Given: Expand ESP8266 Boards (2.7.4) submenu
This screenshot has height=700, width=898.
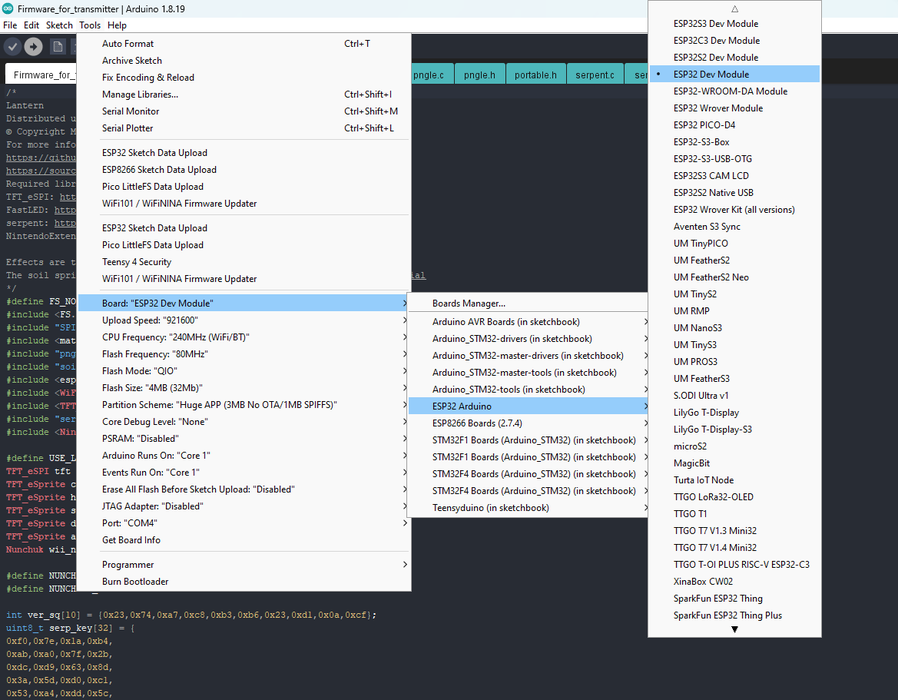Looking at the screenshot, I should [528, 423].
